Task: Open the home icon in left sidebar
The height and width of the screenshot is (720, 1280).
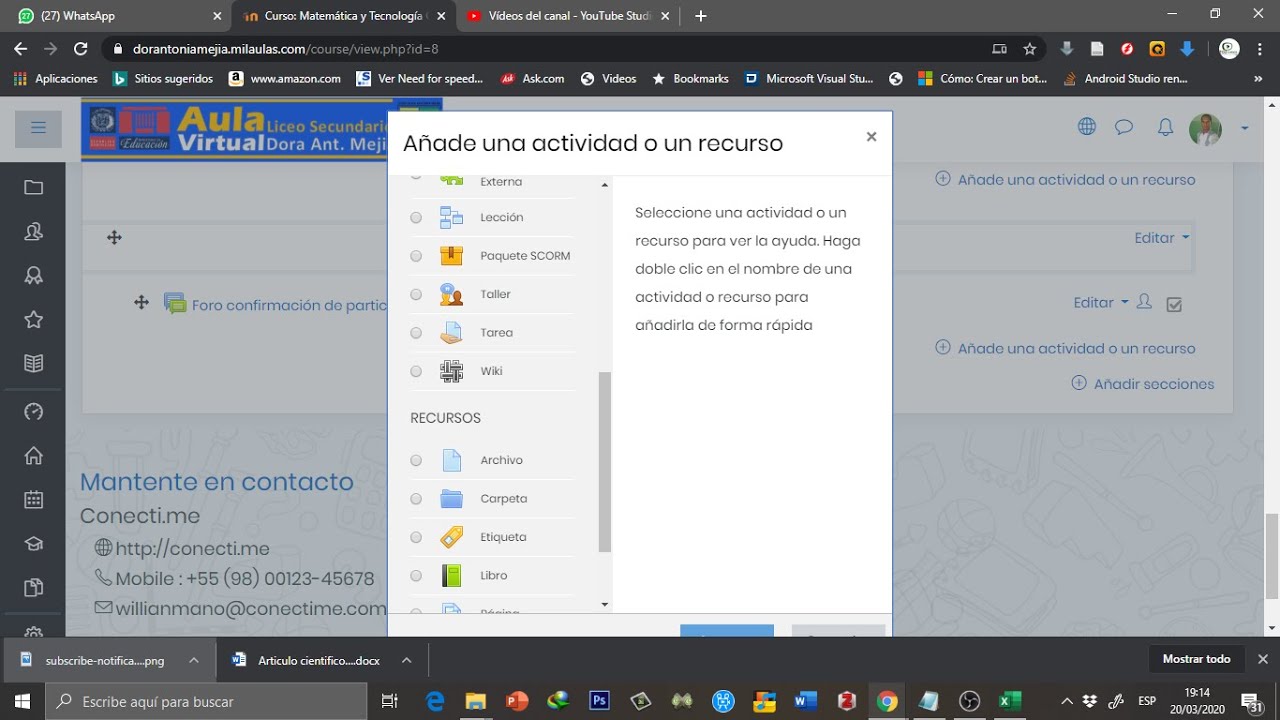Action: coord(33,455)
